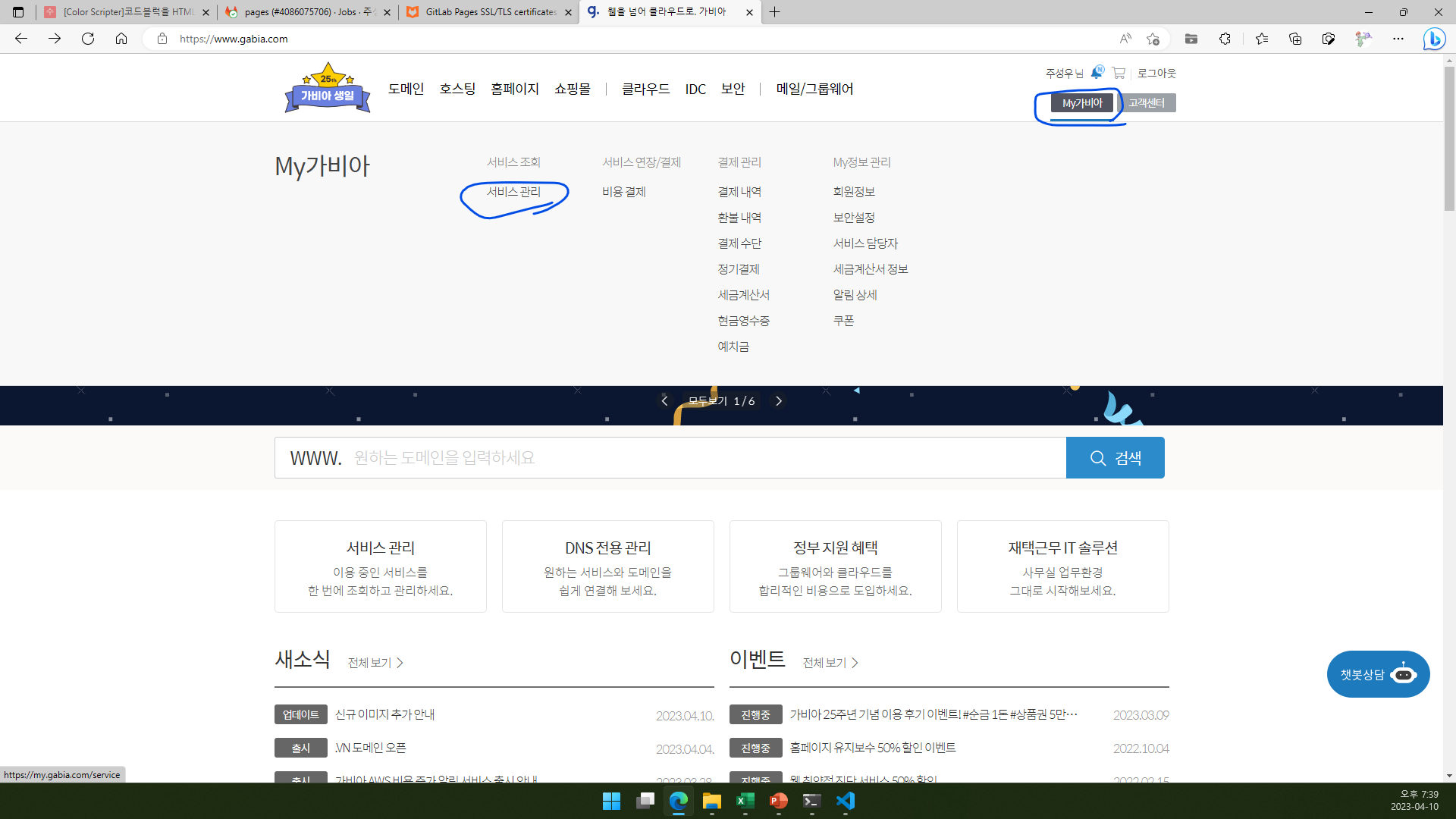
Task: Open the Bing sidebar icon
Action: [1434, 39]
